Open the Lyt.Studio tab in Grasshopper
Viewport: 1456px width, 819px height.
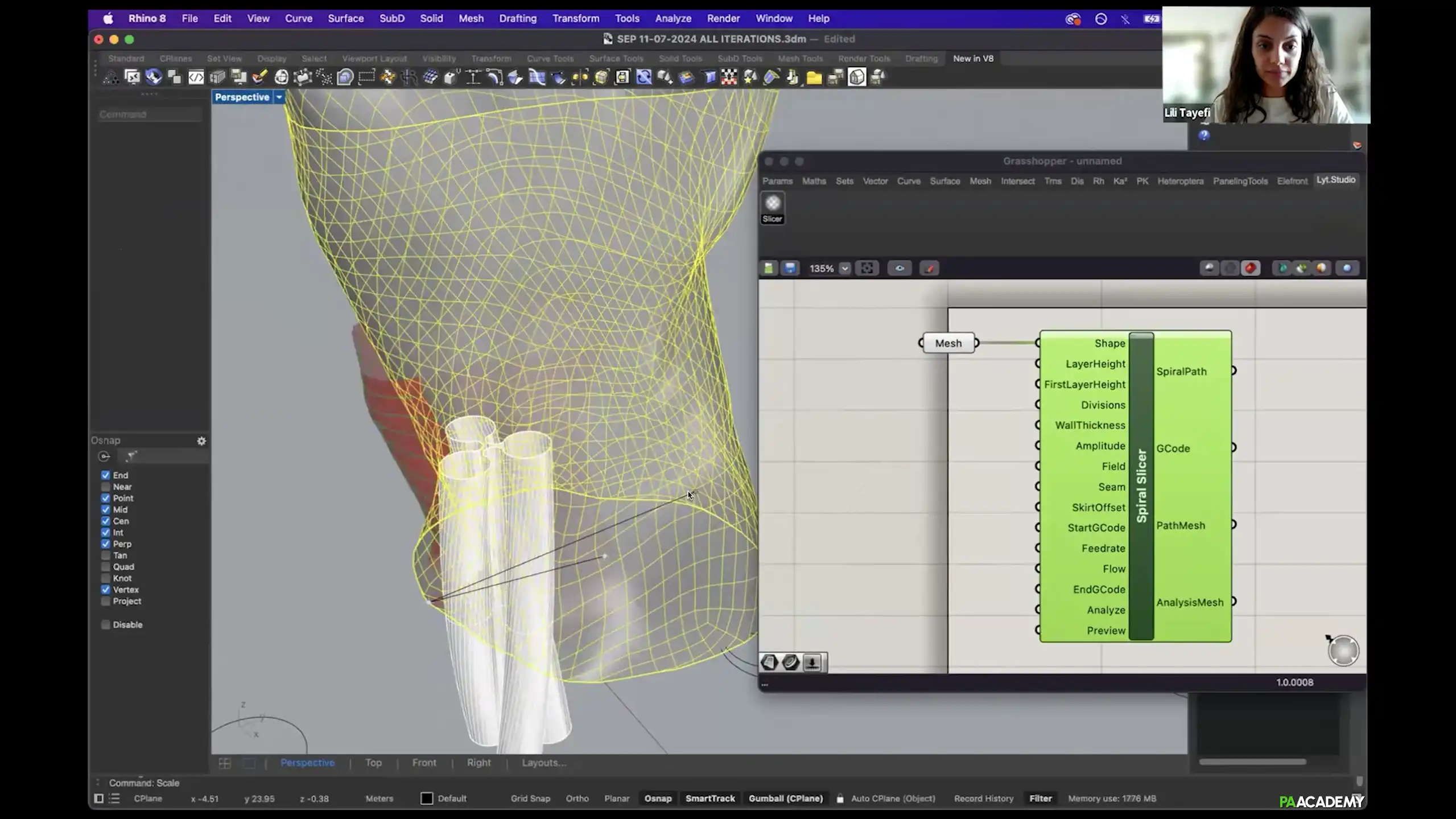point(1335,180)
